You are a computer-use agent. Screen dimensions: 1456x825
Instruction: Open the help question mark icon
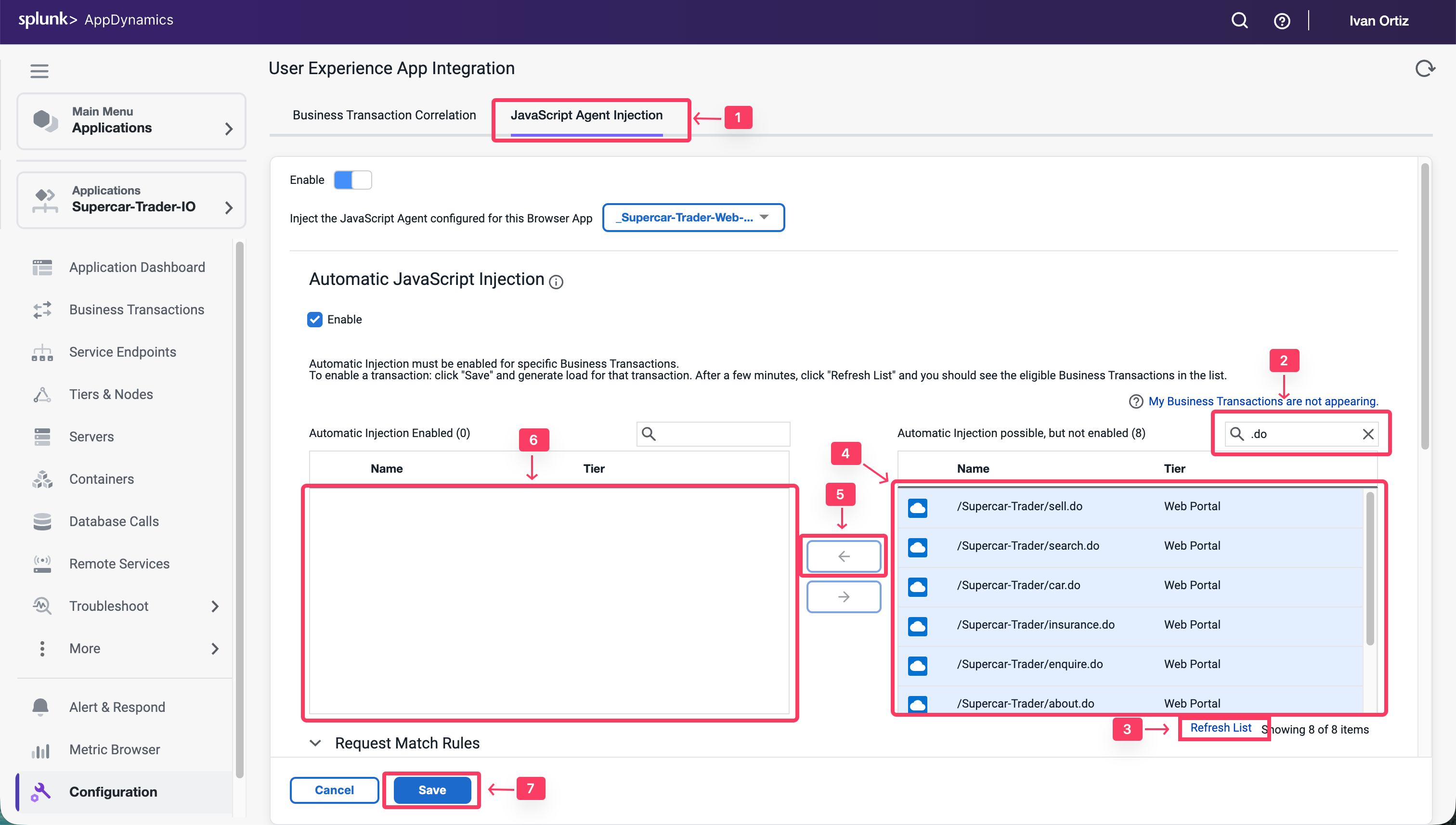tap(1281, 21)
